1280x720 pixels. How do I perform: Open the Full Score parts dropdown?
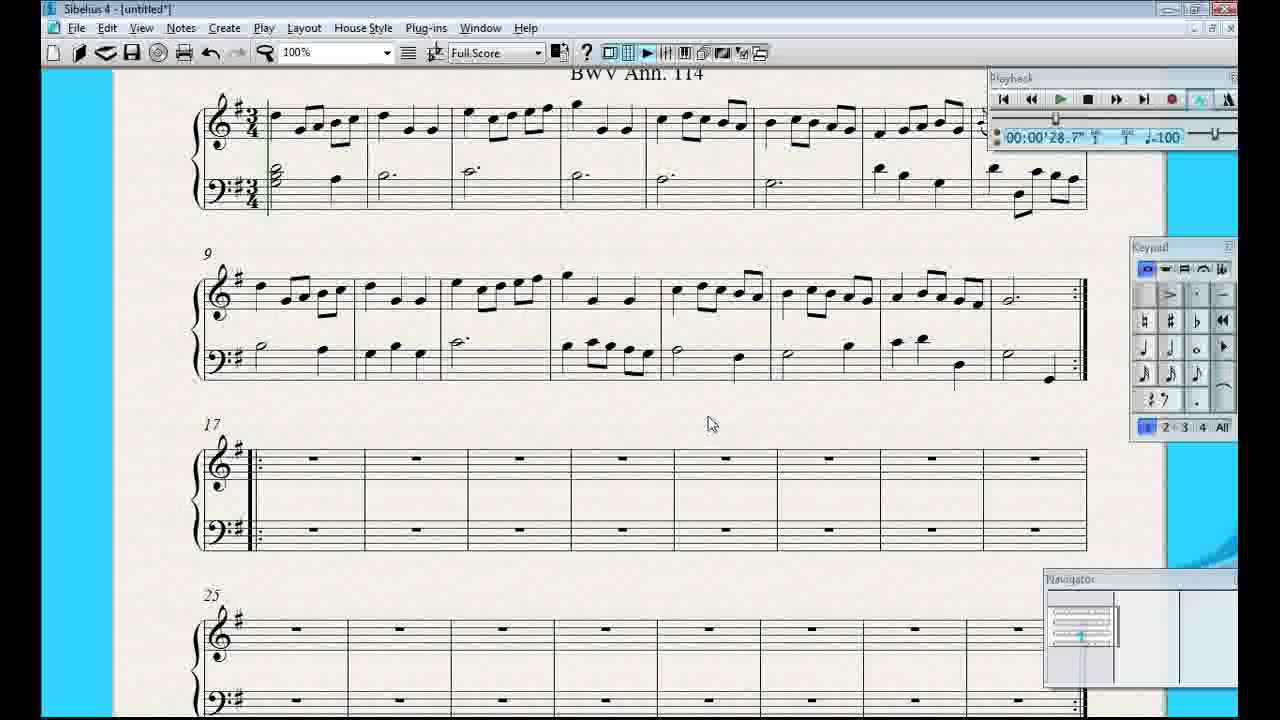point(538,53)
